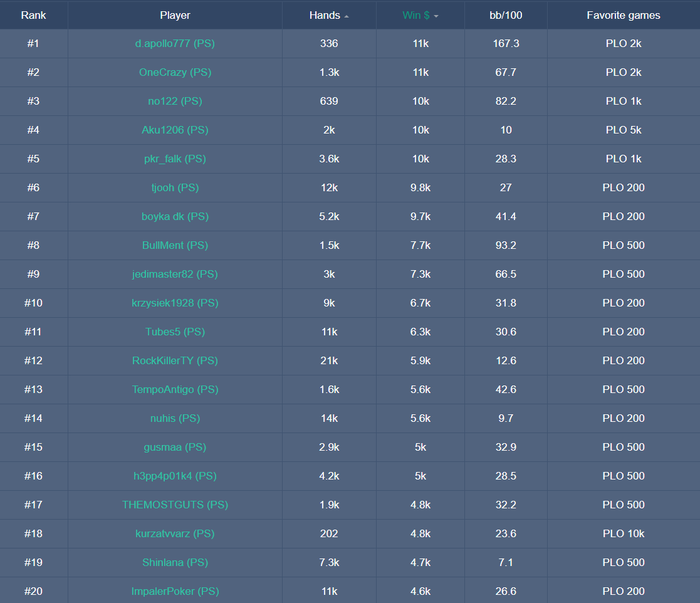Open player gusmaa (PS) profile
700x603 pixels.
[x=175, y=447]
